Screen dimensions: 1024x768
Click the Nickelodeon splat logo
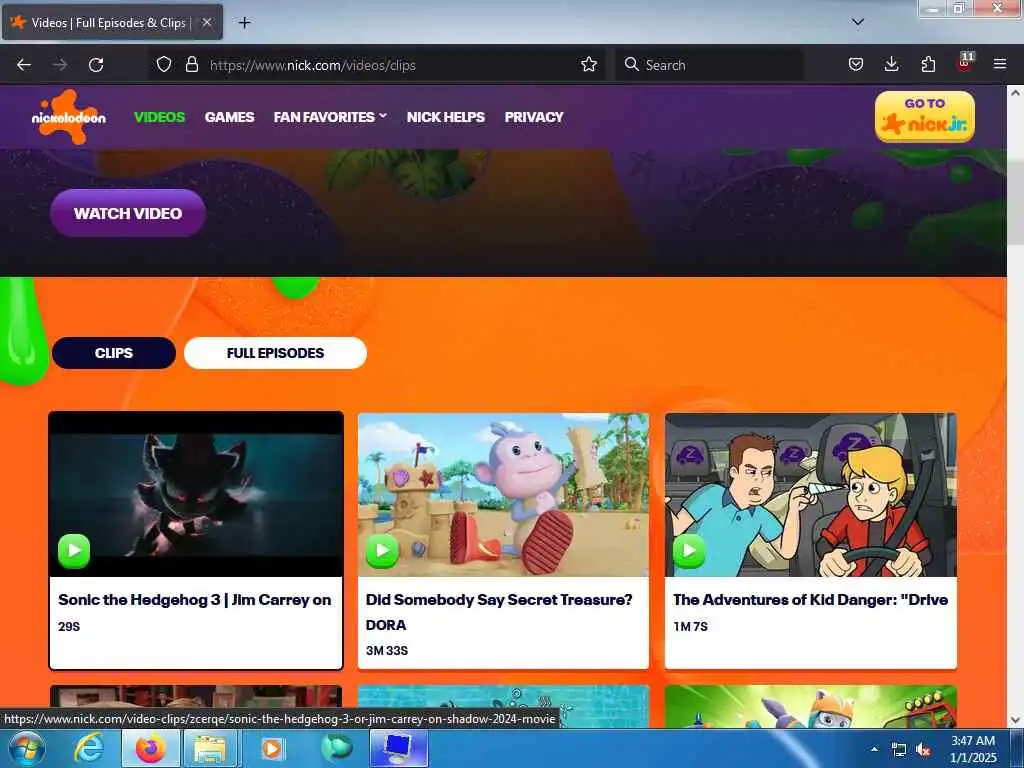click(69, 117)
